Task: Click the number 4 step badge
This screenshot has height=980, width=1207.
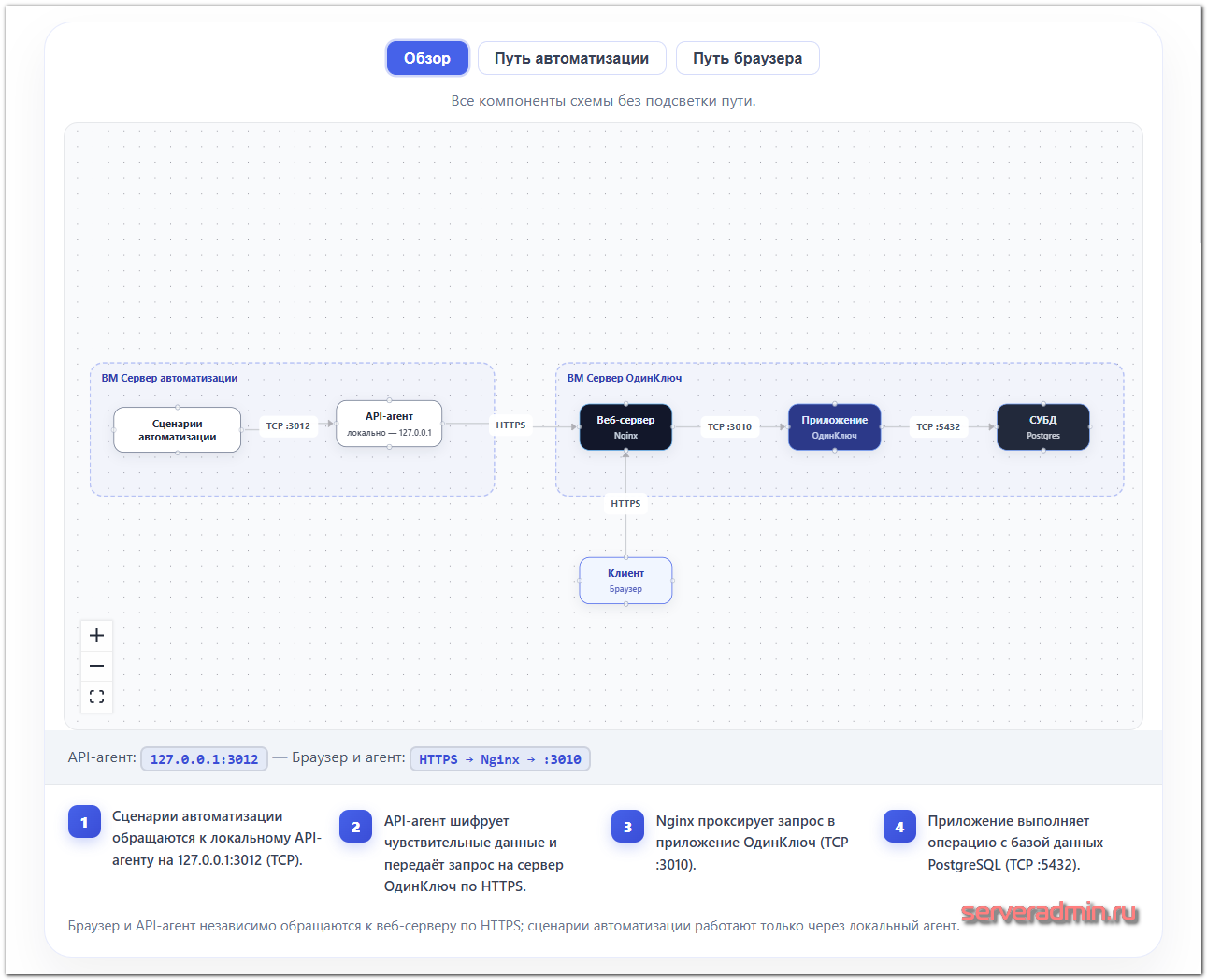Action: tap(899, 827)
